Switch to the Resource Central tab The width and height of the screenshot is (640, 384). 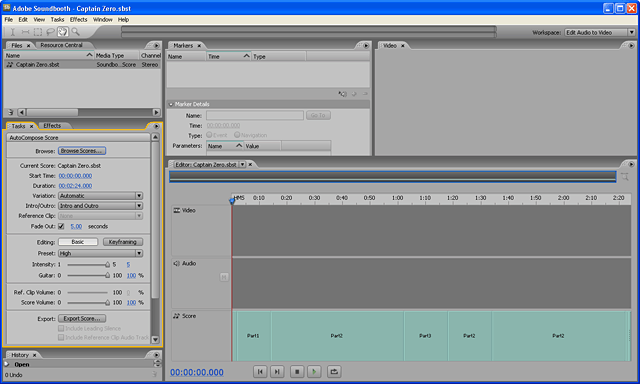tap(62, 45)
